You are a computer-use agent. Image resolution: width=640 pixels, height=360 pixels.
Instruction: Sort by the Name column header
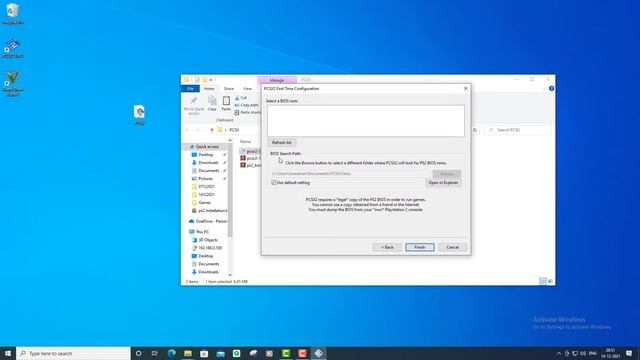tap(245, 142)
